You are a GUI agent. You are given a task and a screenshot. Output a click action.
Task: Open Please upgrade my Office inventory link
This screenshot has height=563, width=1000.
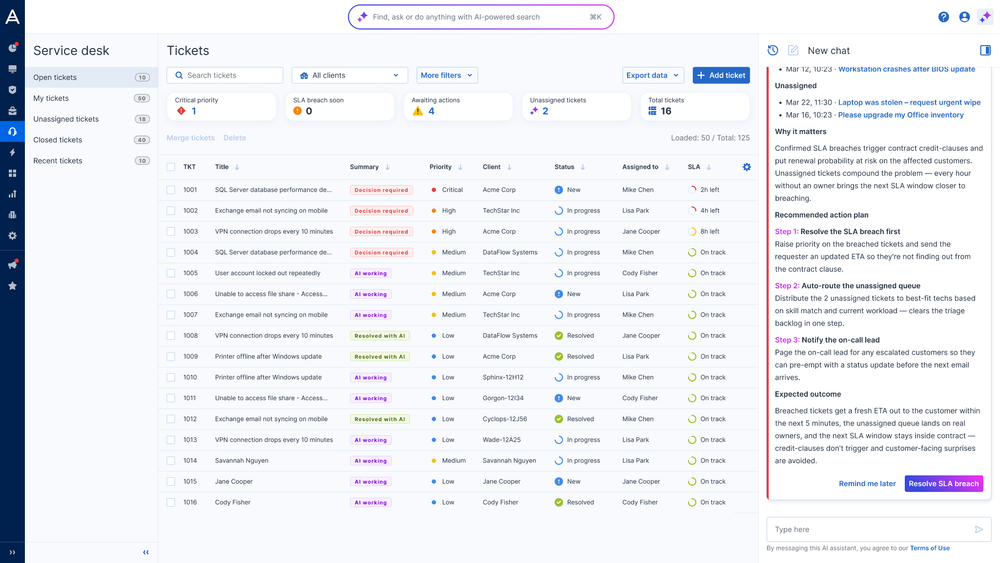[901, 115]
